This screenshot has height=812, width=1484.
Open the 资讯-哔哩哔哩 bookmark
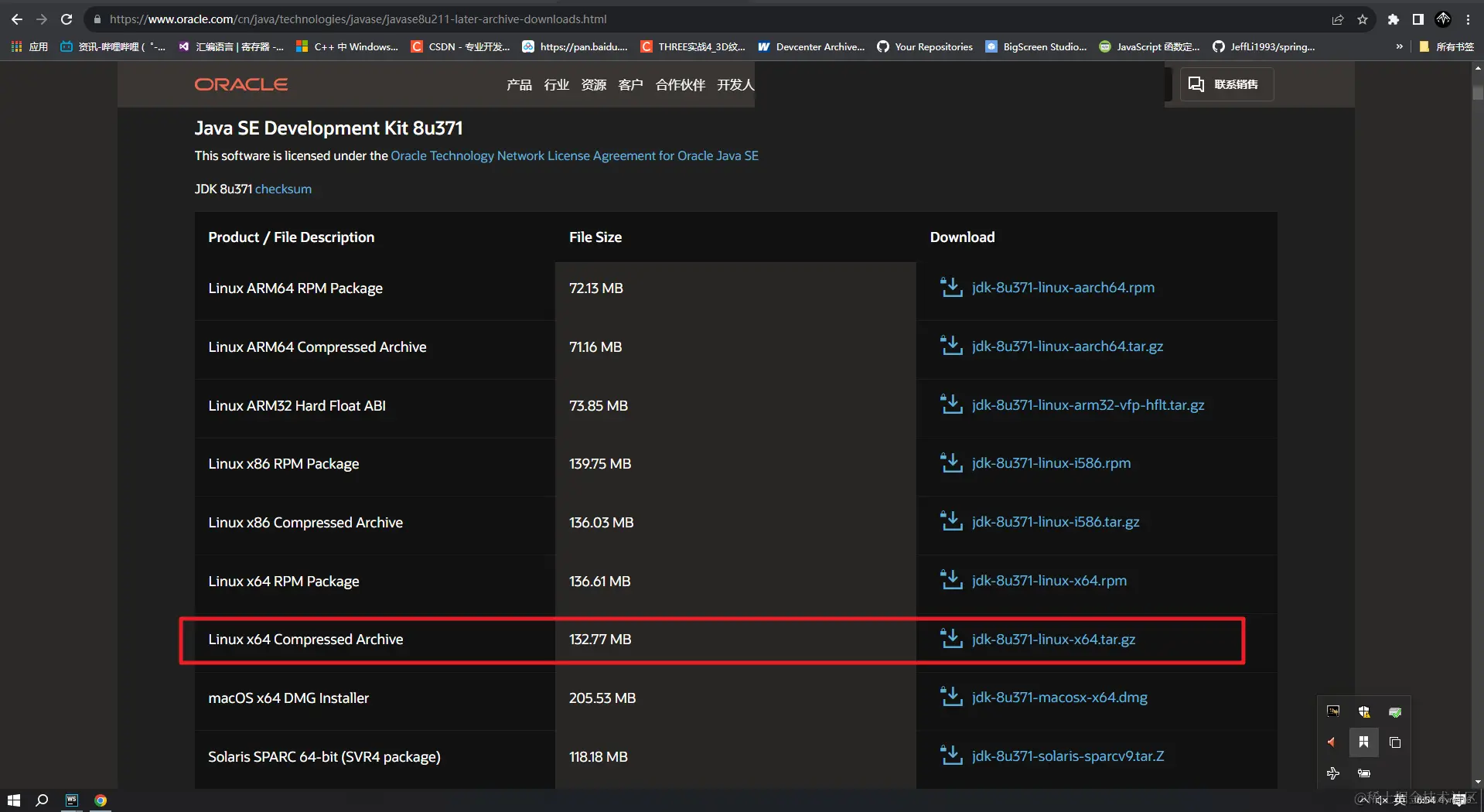point(113,46)
